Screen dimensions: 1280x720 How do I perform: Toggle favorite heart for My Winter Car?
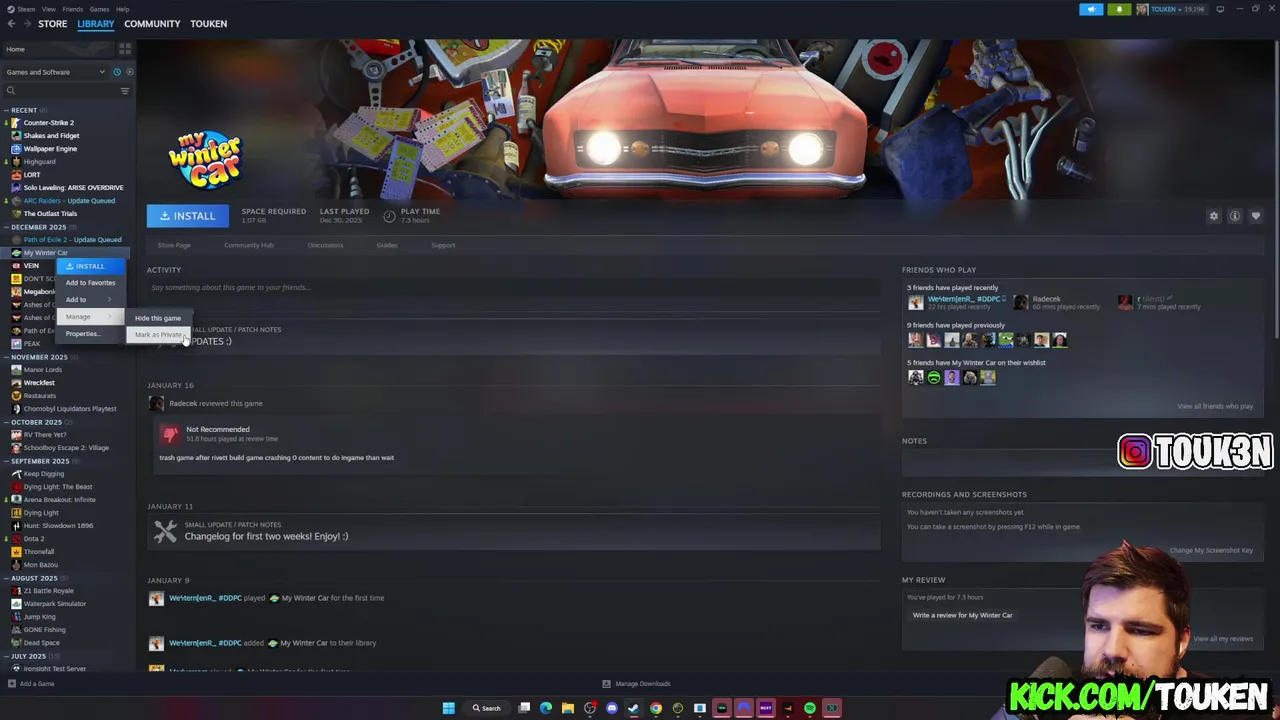1256,216
